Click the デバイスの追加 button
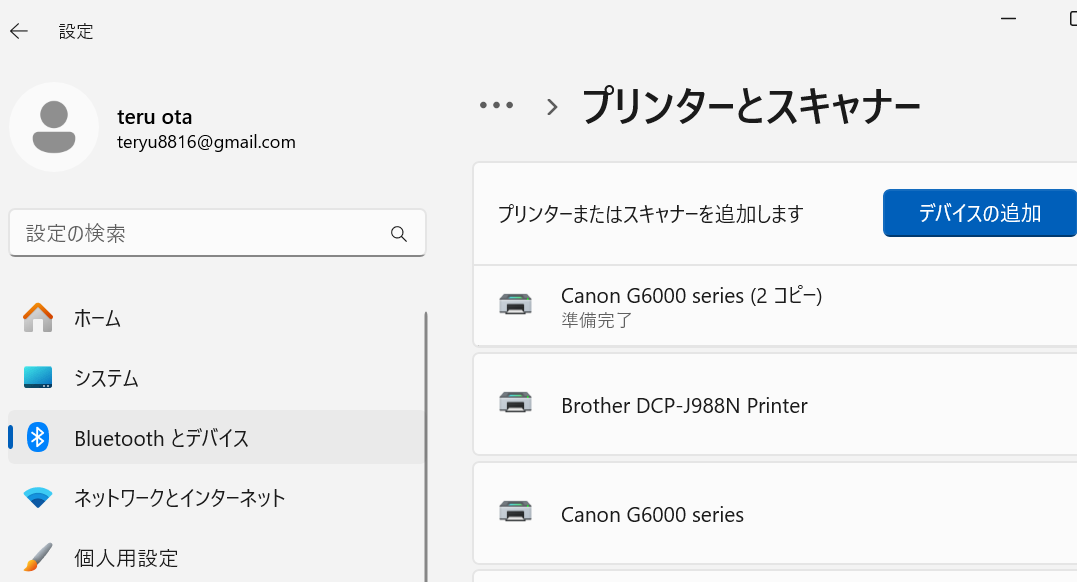The height and width of the screenshot is (582, 1077). (979, 213)
